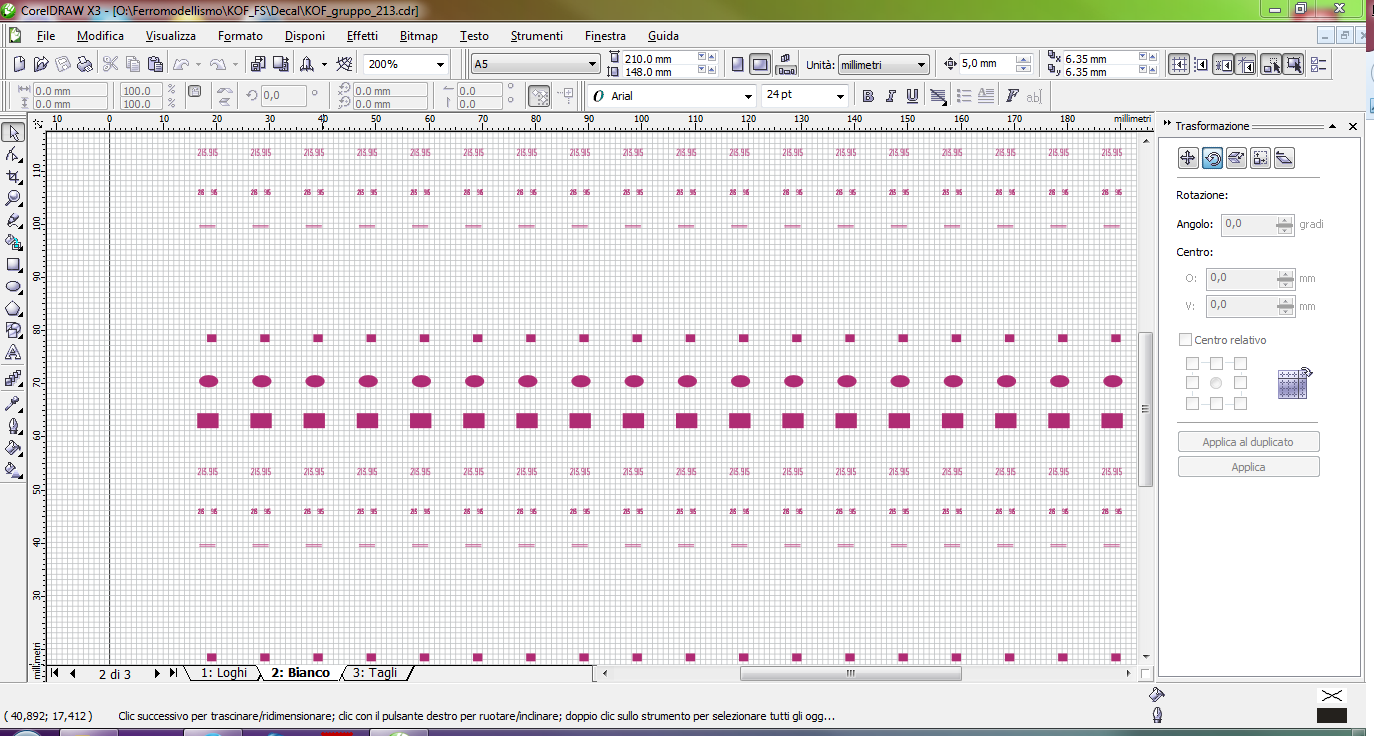Create a new document icon
The image size is (1374, 736).
pyautogui.click(x=20, y=64)
